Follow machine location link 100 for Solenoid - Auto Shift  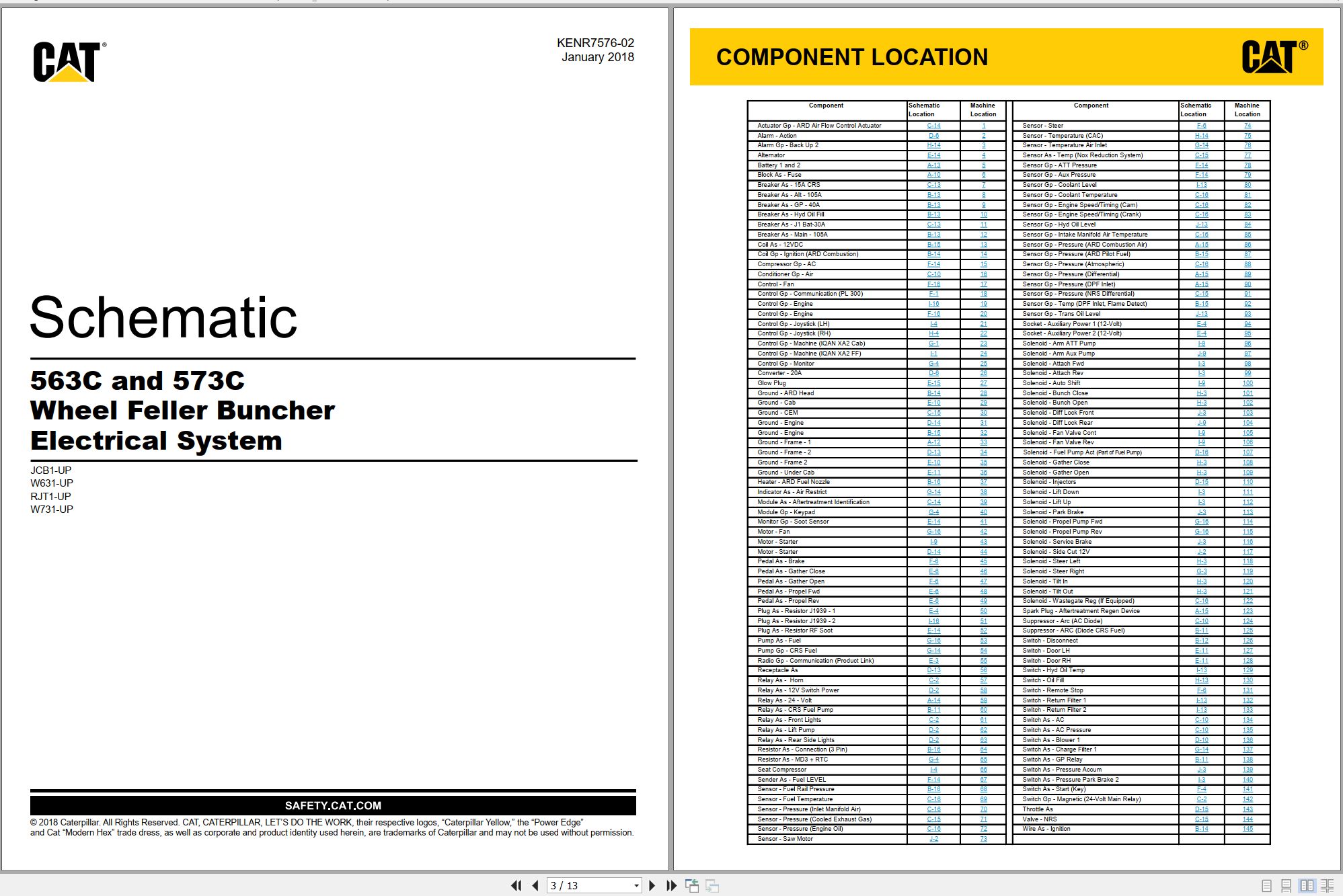(x=1248, y=383)
